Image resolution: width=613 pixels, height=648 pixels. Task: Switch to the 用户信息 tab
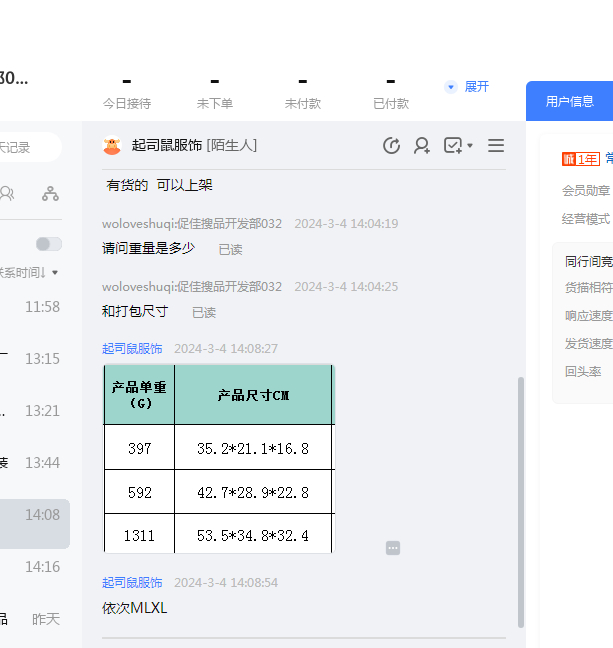(x=569, y=101)
